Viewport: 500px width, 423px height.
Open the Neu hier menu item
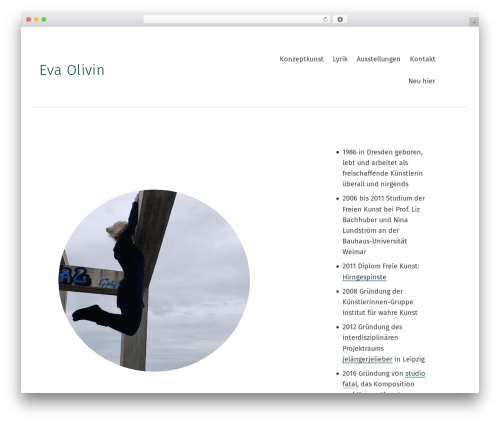[x=422, y=81]
